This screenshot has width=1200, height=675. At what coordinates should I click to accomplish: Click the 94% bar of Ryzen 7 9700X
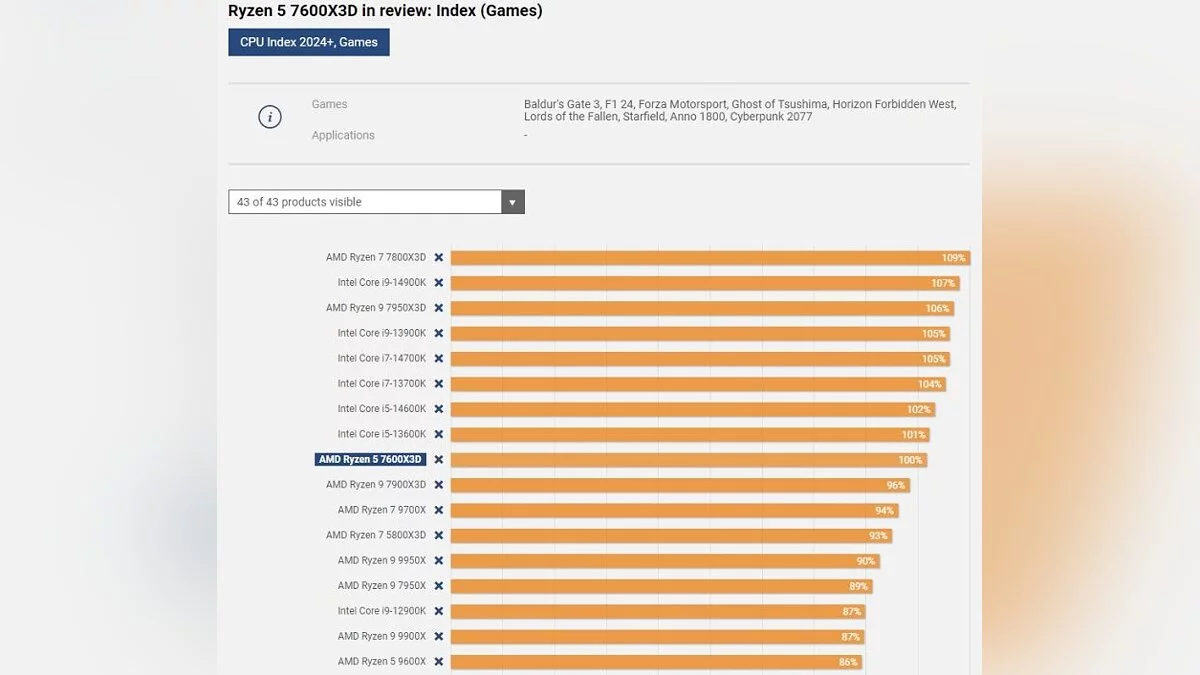point(674,510)
